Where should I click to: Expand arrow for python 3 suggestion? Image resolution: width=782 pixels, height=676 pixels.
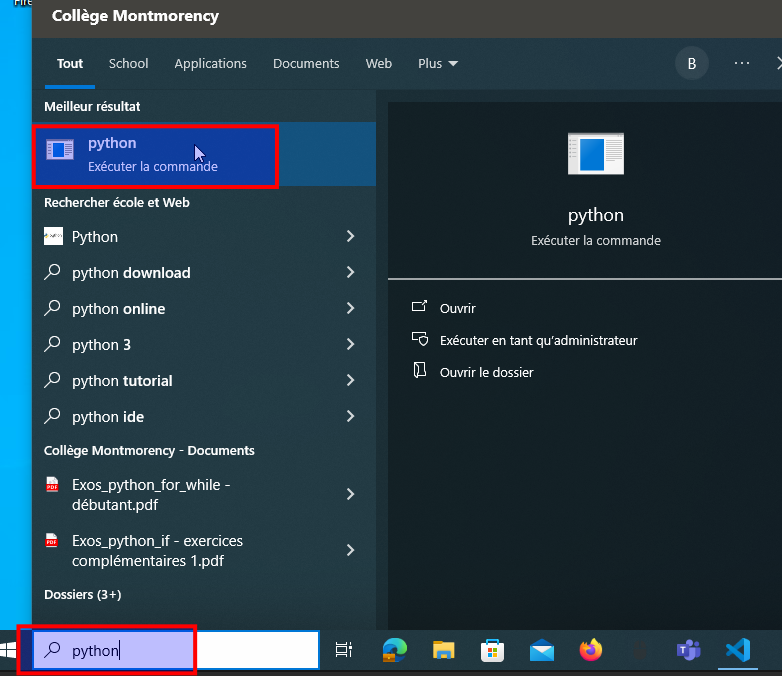click(351, 344)
